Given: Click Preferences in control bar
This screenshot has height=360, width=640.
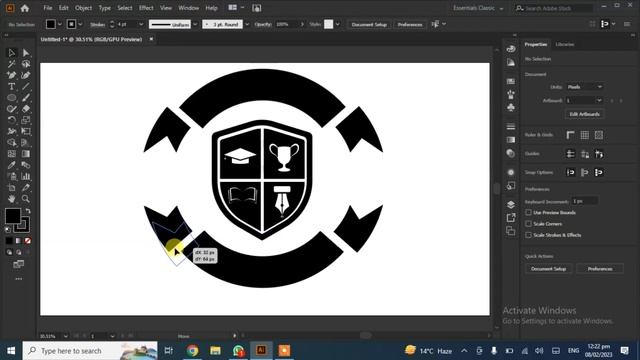Looking at the screenshot, I should [410, 24].
